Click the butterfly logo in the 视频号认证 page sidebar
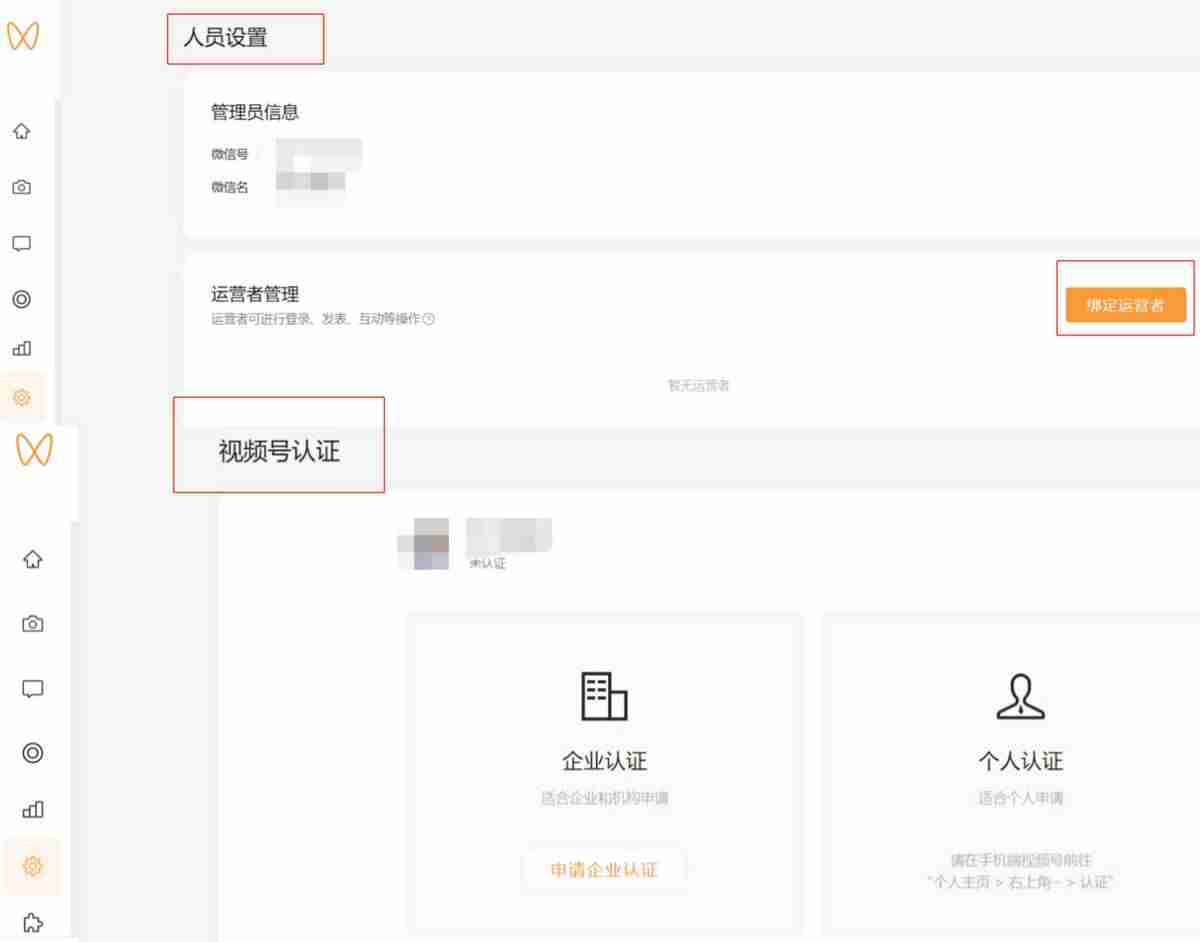The image size is (1200, 942). pyautogui.click(x=34, y=450)
